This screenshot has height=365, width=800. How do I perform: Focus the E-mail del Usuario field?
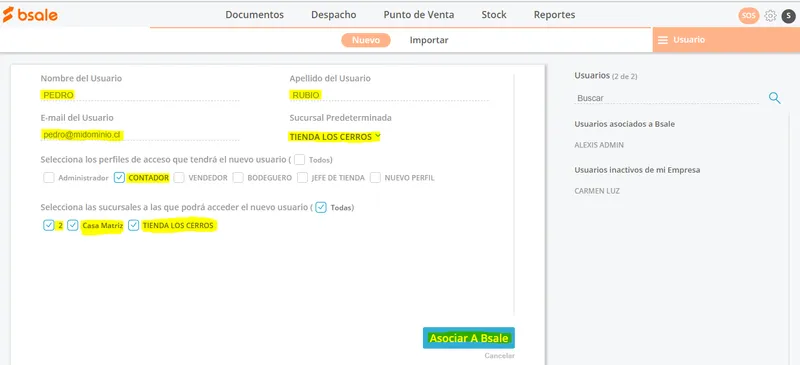140,134
